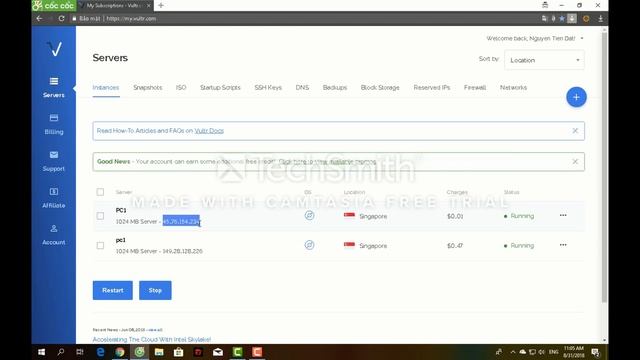The height and width of the screenshot is (360, 640).
Task: Open Task View in taskbar
Action: tap(80, 352)
